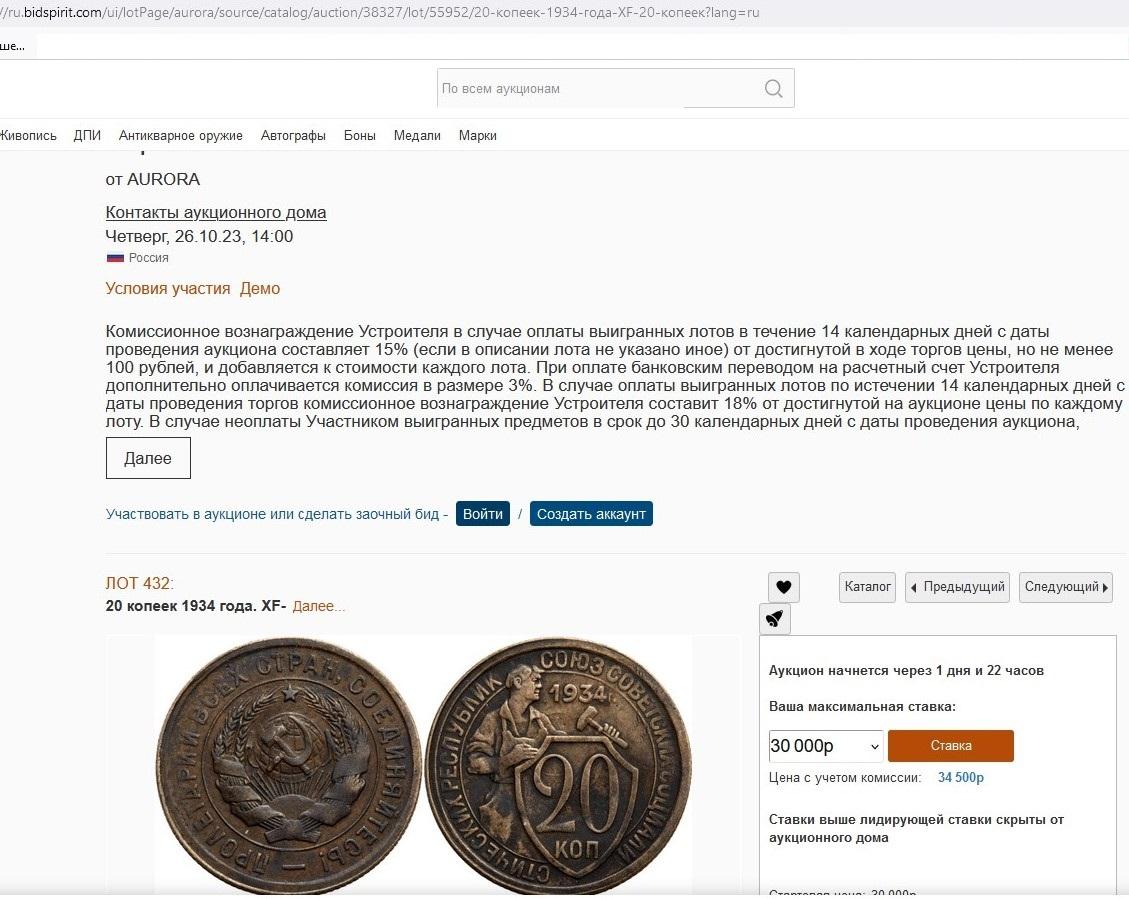This screenshot has width=1129, height=899.
Task: Click the search magnifier icon
Action: click(x=773, y=89)
